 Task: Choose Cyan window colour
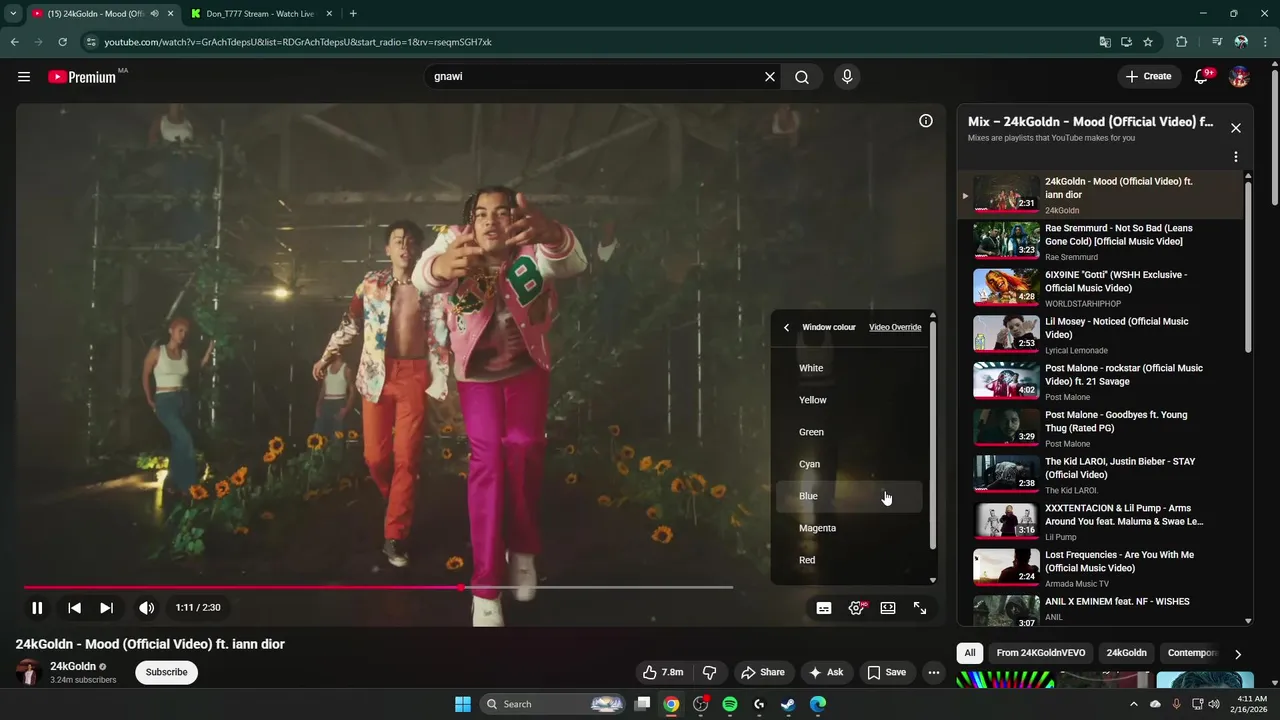coord(849,464)
